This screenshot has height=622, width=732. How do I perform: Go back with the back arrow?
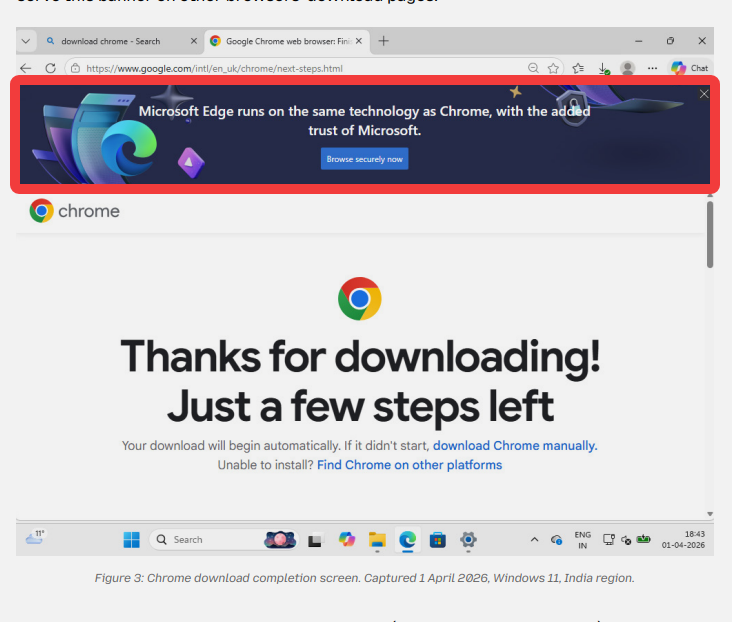26,68
